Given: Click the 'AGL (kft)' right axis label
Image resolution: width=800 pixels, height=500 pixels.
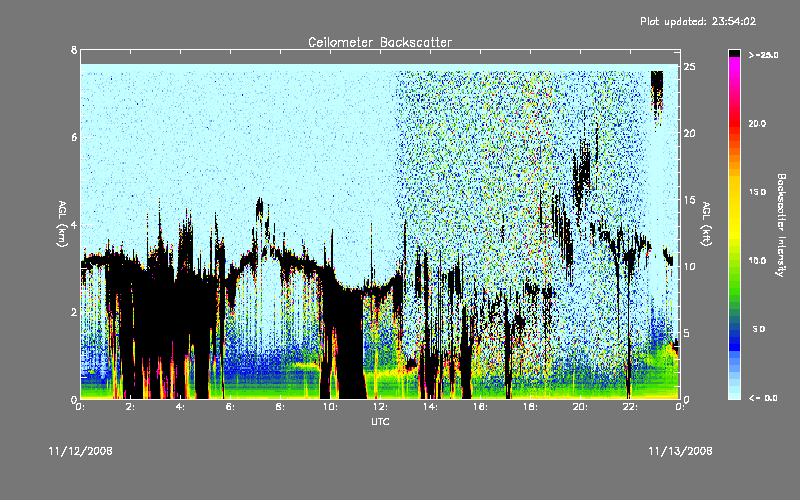Looking at the screenshot, I should click(706, 224).
